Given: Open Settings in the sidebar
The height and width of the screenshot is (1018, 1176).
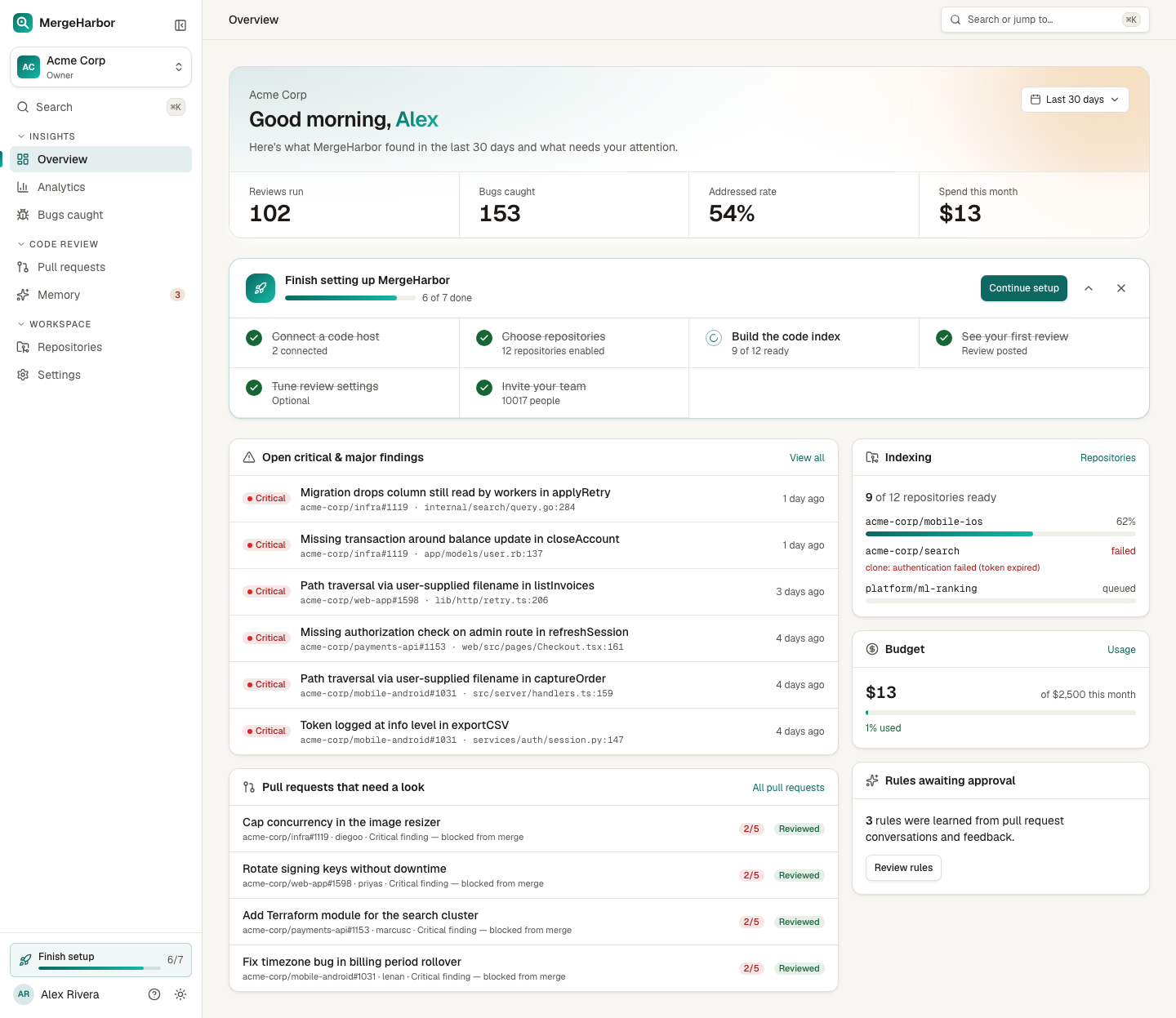Looking at the screenshot, I should coord(101,375).
